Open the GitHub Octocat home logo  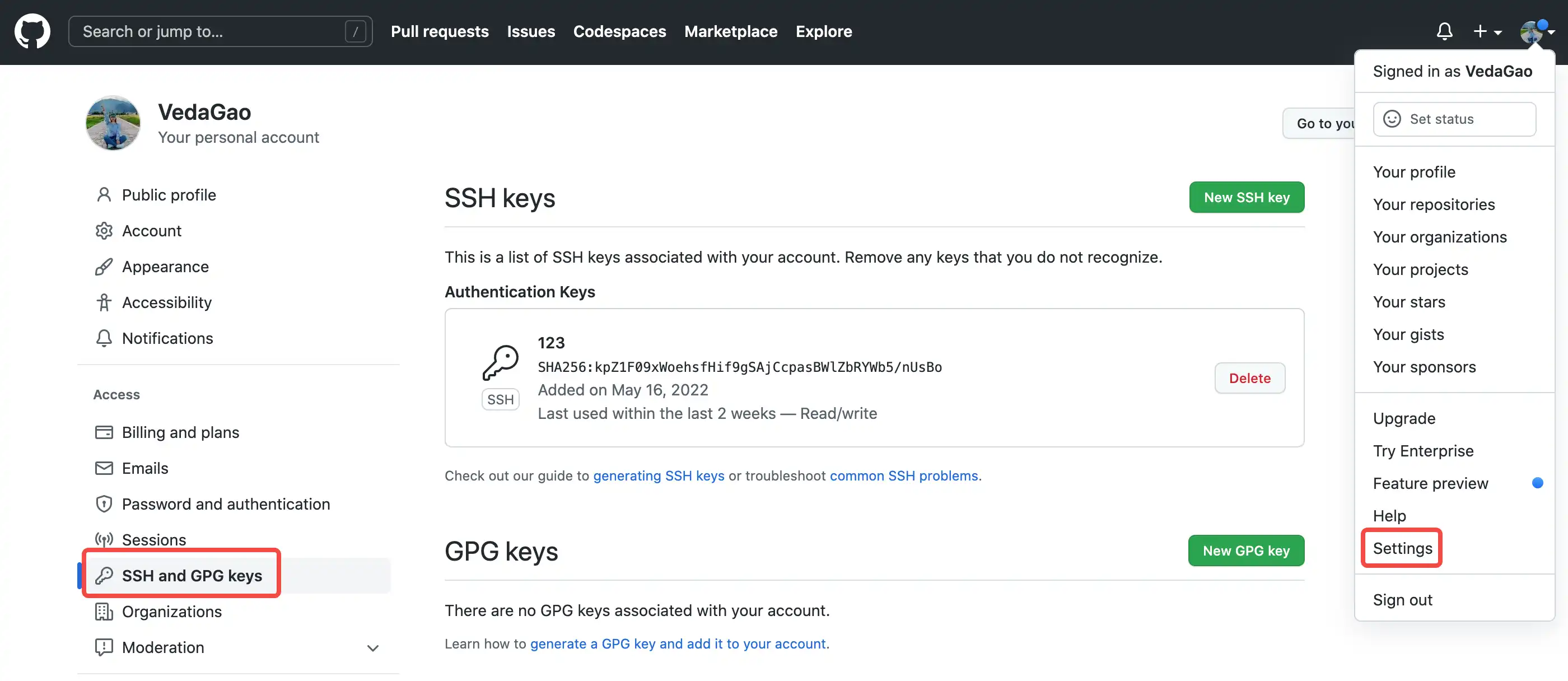tap(32, 32)
